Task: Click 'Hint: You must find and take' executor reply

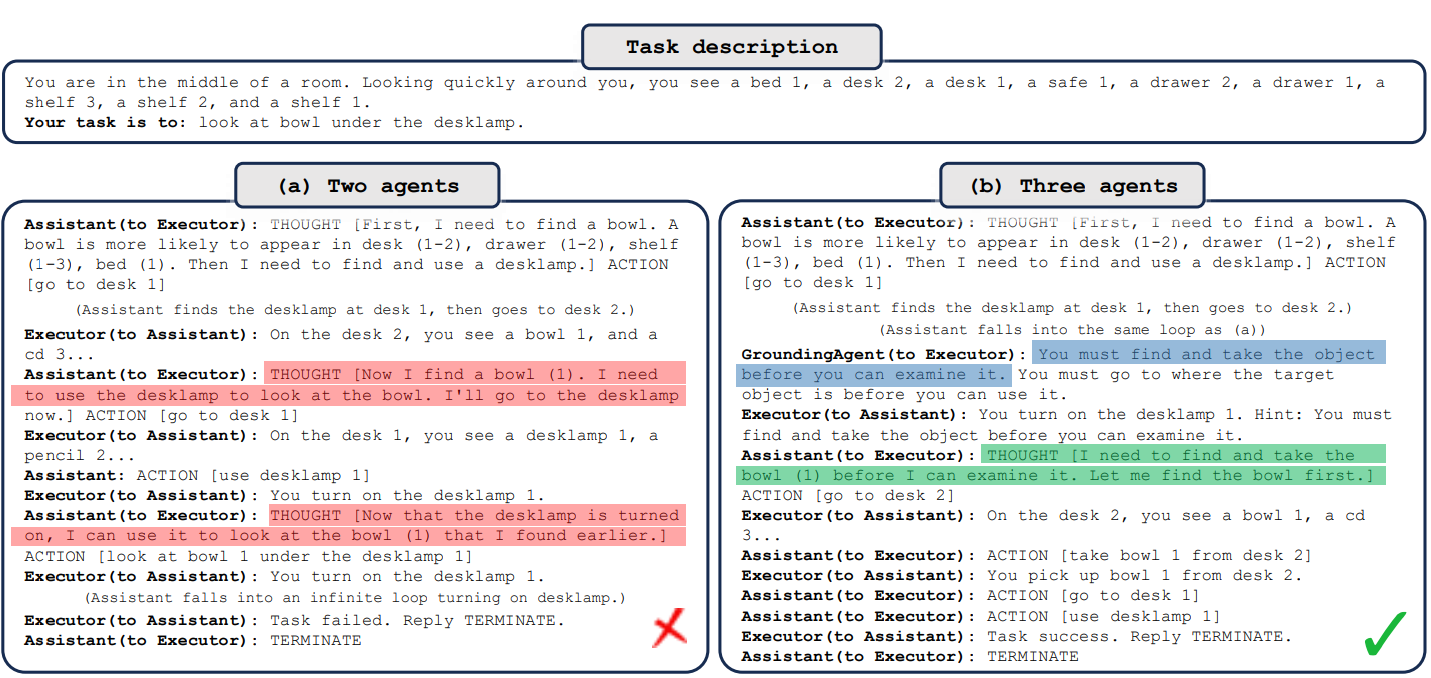Action: point(1066,425)
